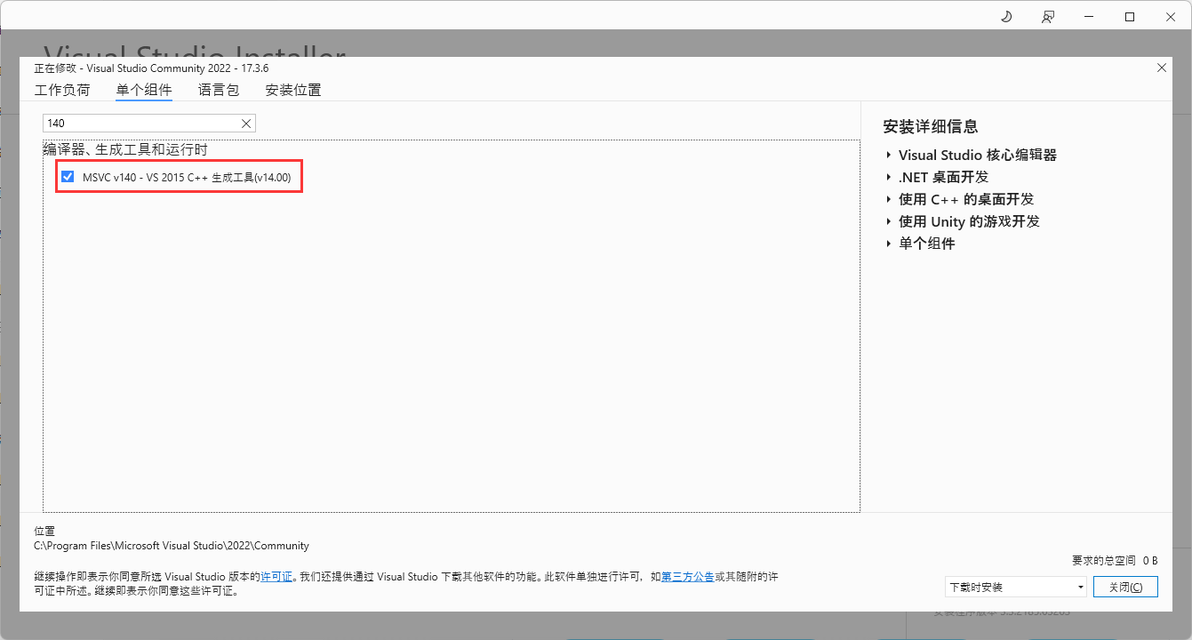Screen dimensions: 1192x640
Task: Uncheck MSVC v140 VS 2015 C++ build tools
Action: (x=68, y=176)
